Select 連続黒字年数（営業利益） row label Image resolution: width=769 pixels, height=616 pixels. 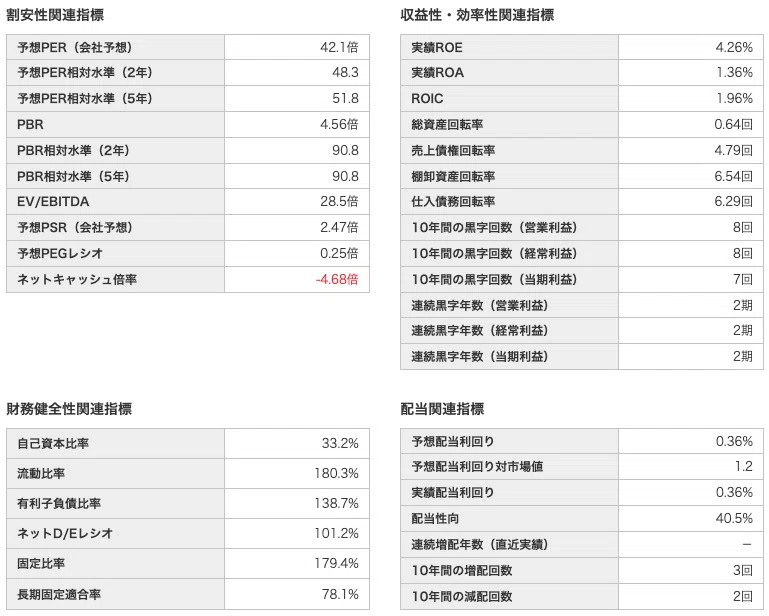pos(479,305)
